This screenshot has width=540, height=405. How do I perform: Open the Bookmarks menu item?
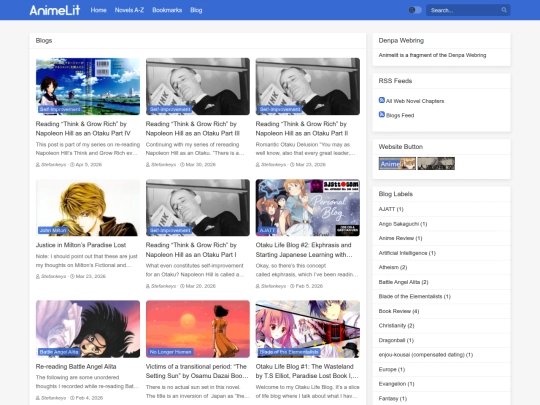[167, 10]
